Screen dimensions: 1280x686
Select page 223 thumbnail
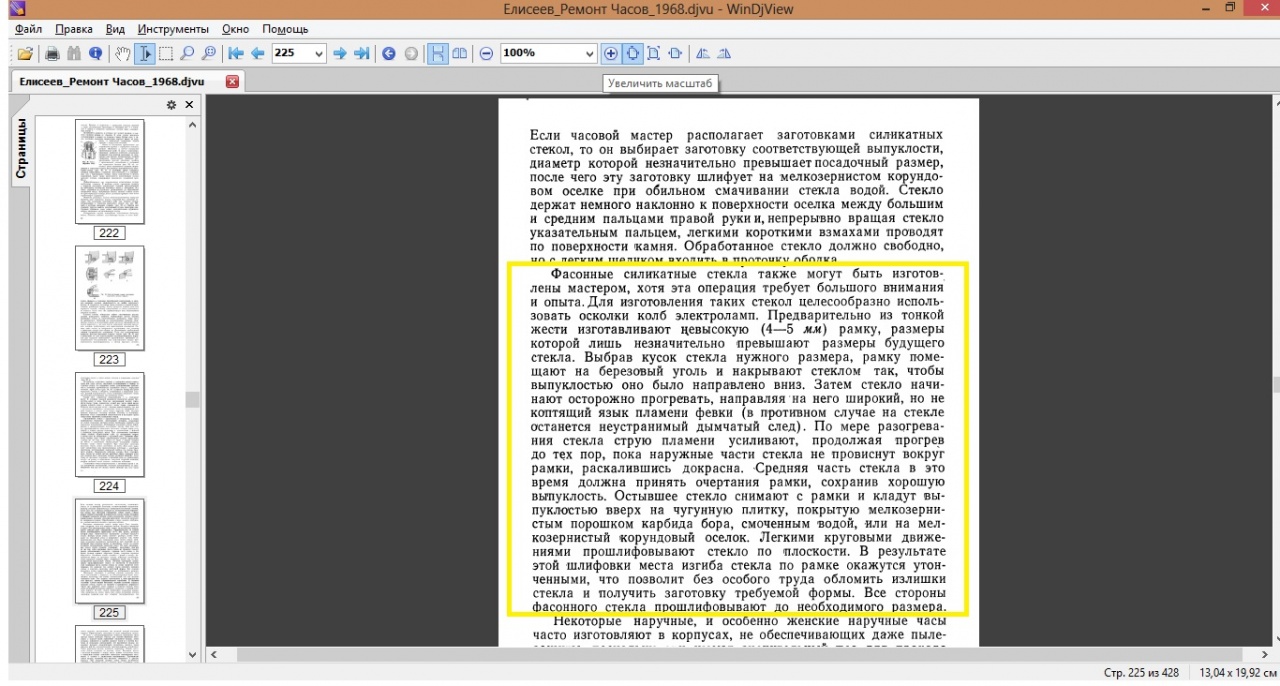(x=109, y=298)
